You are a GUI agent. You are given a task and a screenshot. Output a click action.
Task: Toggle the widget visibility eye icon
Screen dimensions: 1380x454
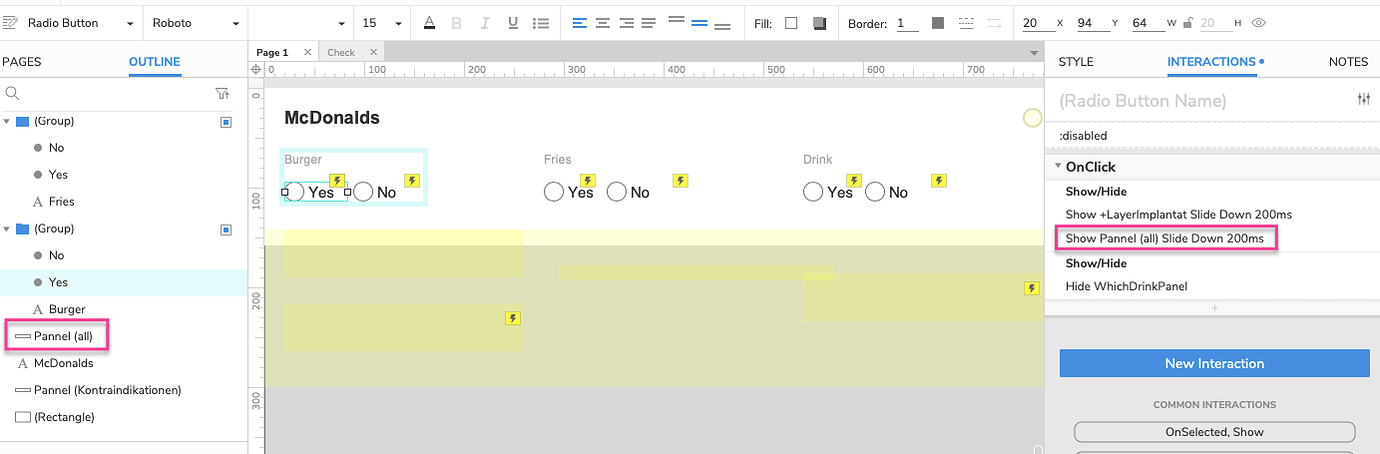point(1259,23)
